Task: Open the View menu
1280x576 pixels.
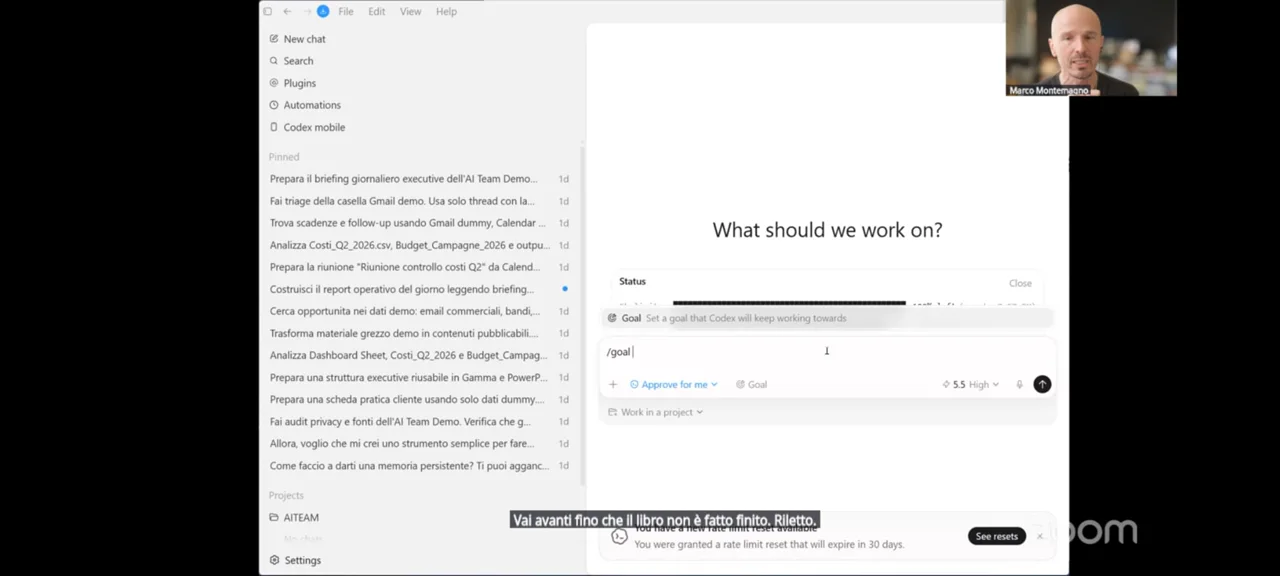Action: pos(410,11)
